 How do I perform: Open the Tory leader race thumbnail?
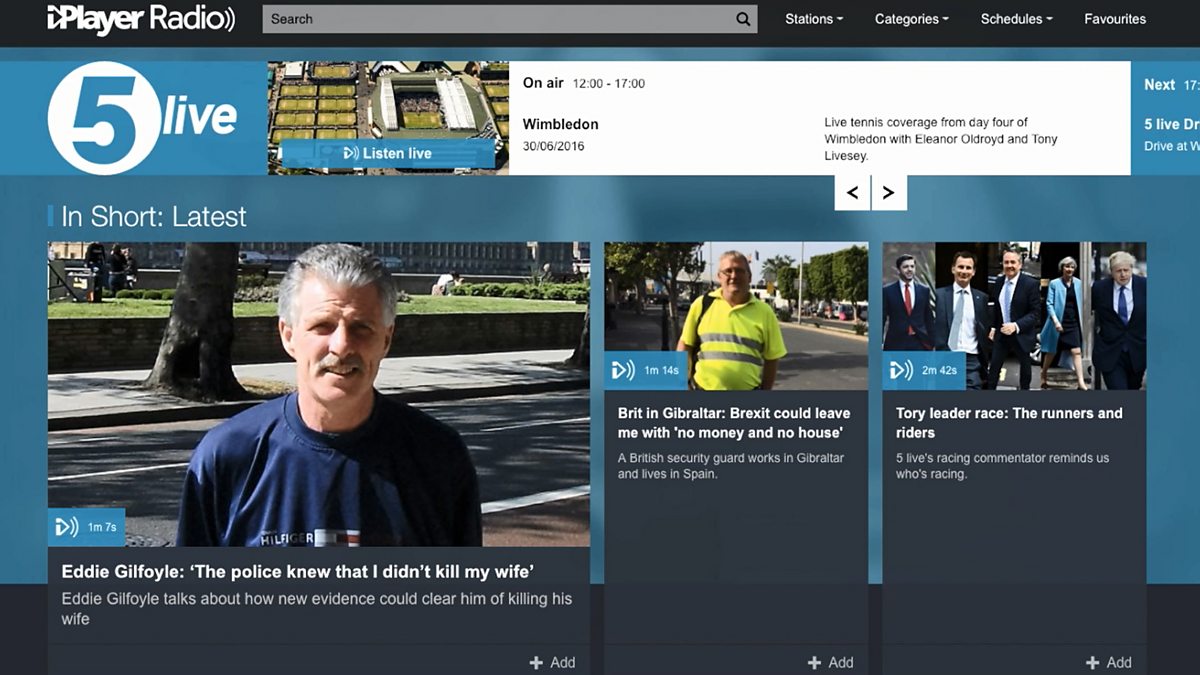(x=1014, y=315)
